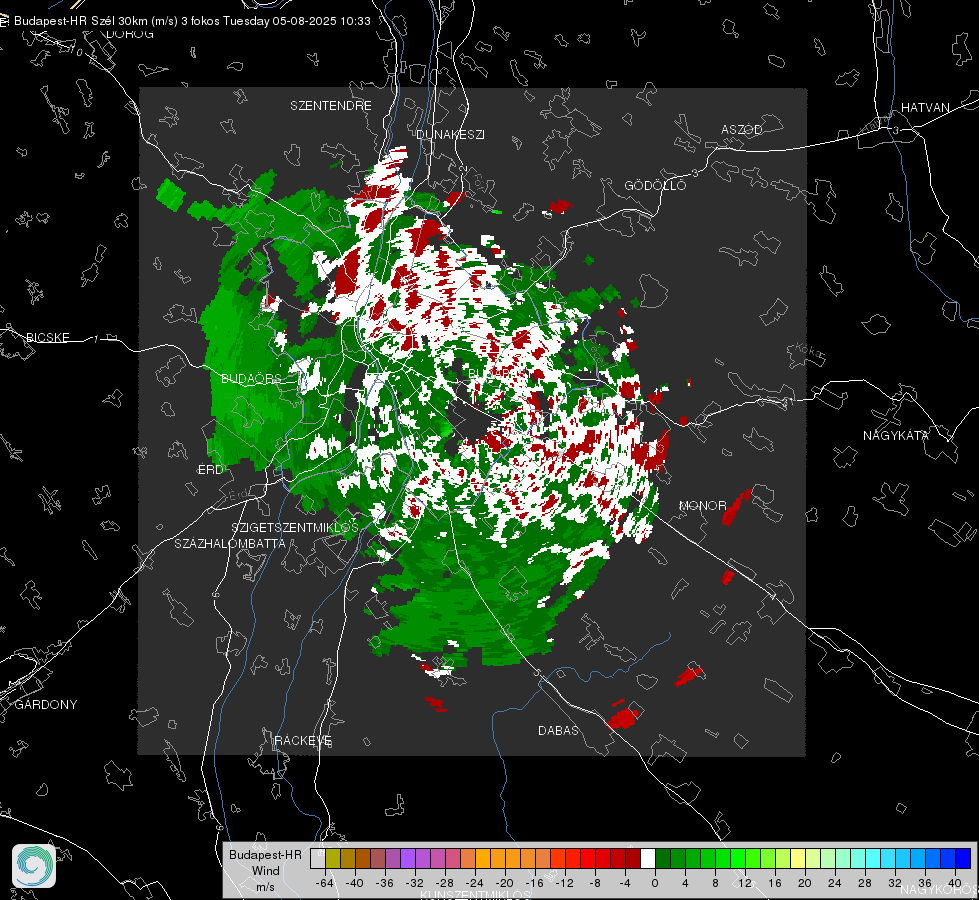
Task: Click the DABAS city label
Action: click(x=558, y=730)
